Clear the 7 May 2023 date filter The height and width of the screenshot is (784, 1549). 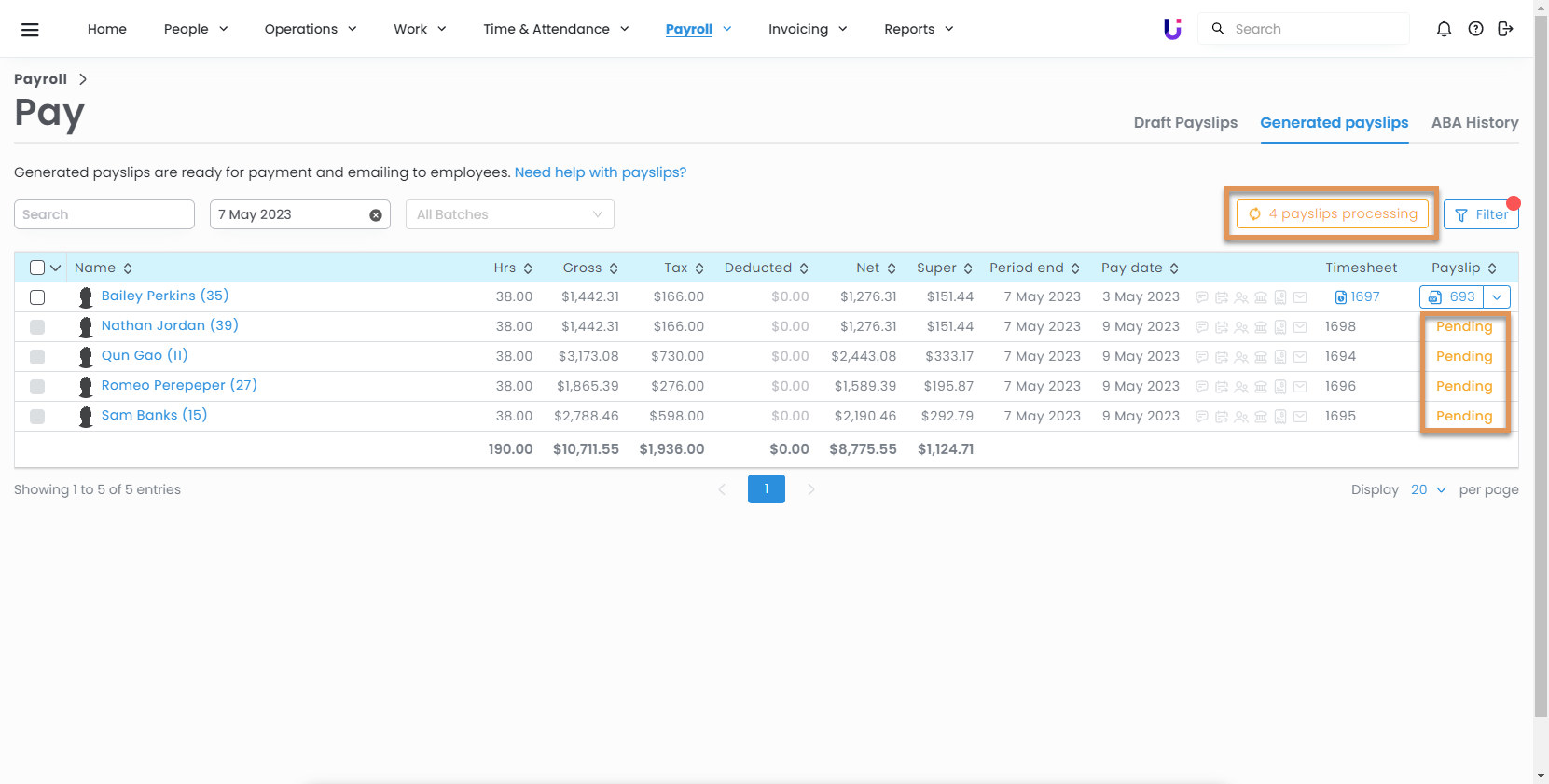tap(376, 215)
